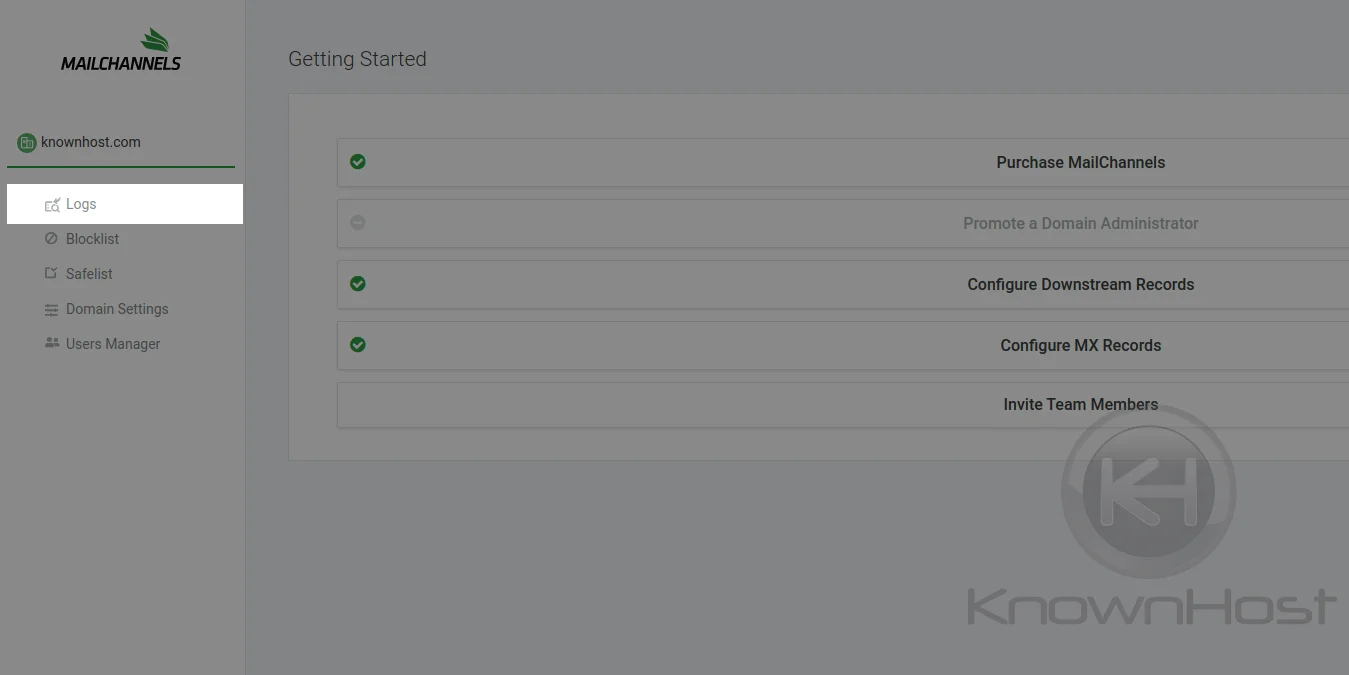This screenshot has width=1349, height=675.
Task: Click the Users Manager people icon
Action: tap(52, 343)
